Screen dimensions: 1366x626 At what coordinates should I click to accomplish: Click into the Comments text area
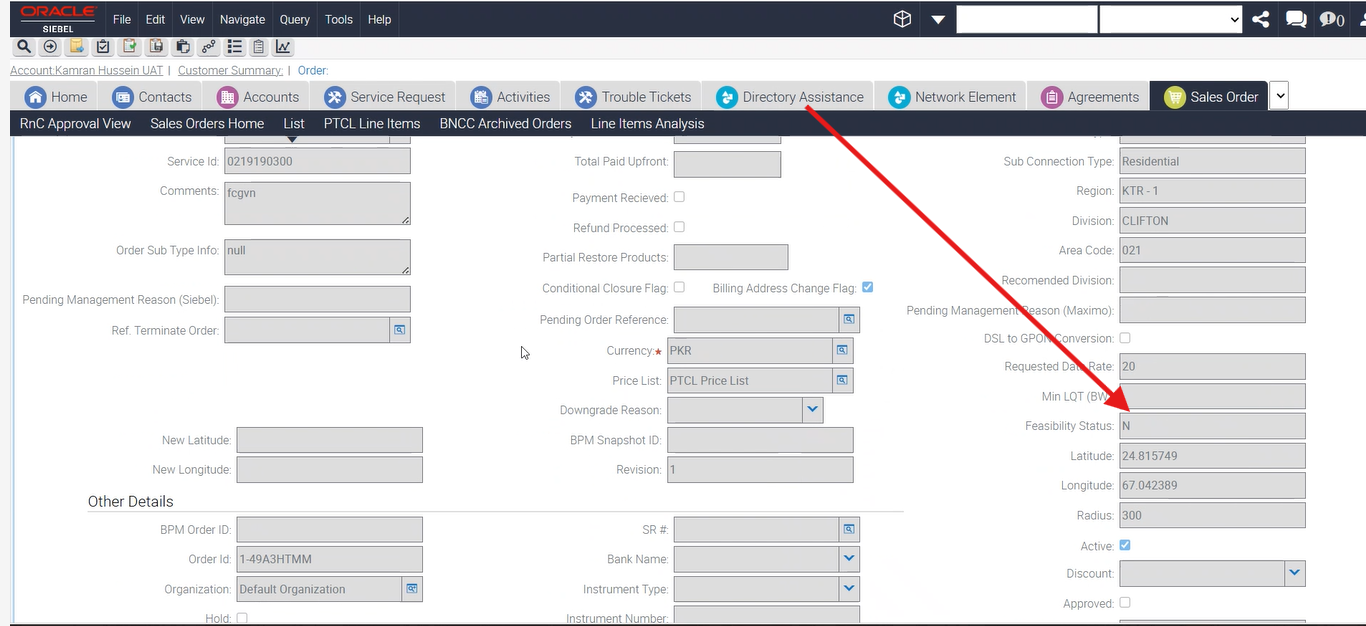pyautogui.click(x=317, y=203)
